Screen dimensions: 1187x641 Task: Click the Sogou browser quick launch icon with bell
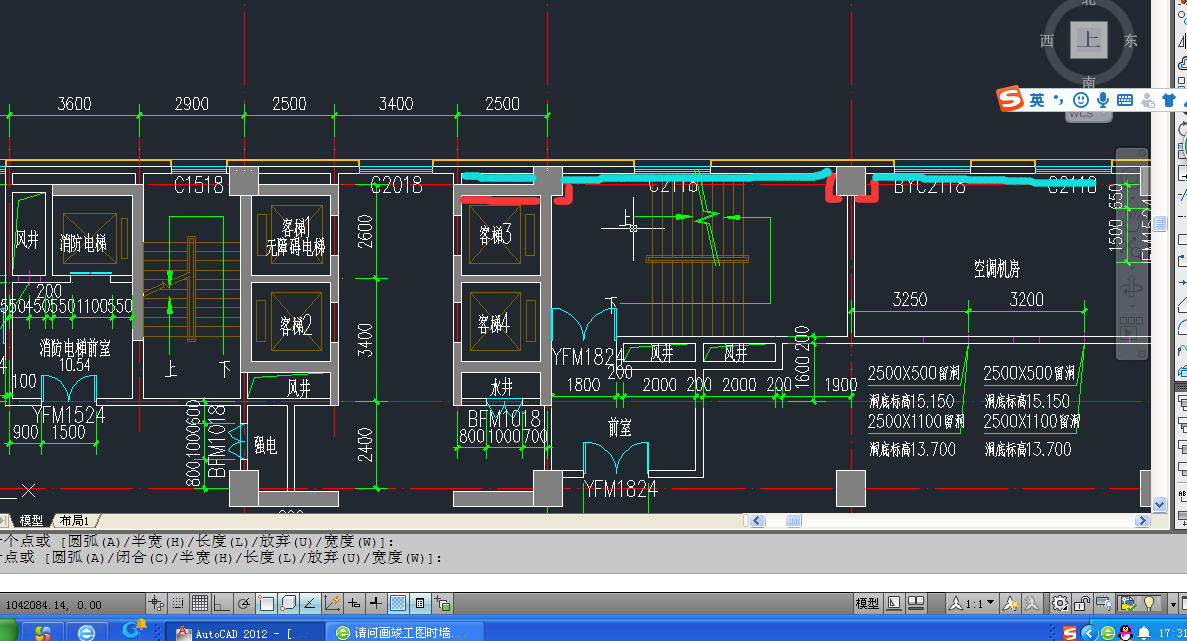click(133, 630)
